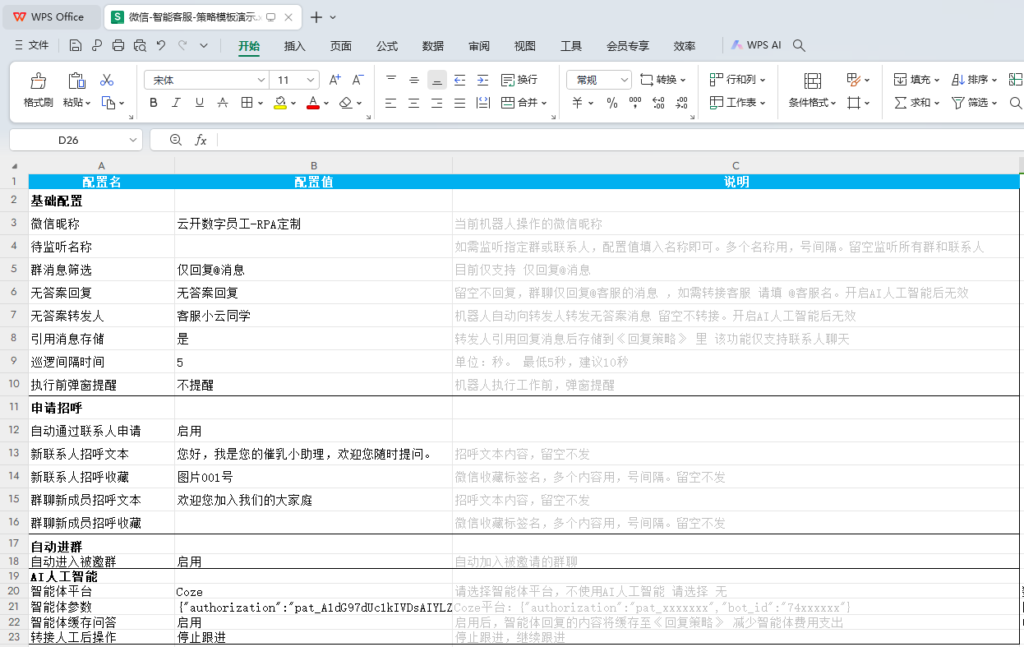The image size is (1024, 647).
Task: Toggle Italic formatting
Action: tap(176, 103)
